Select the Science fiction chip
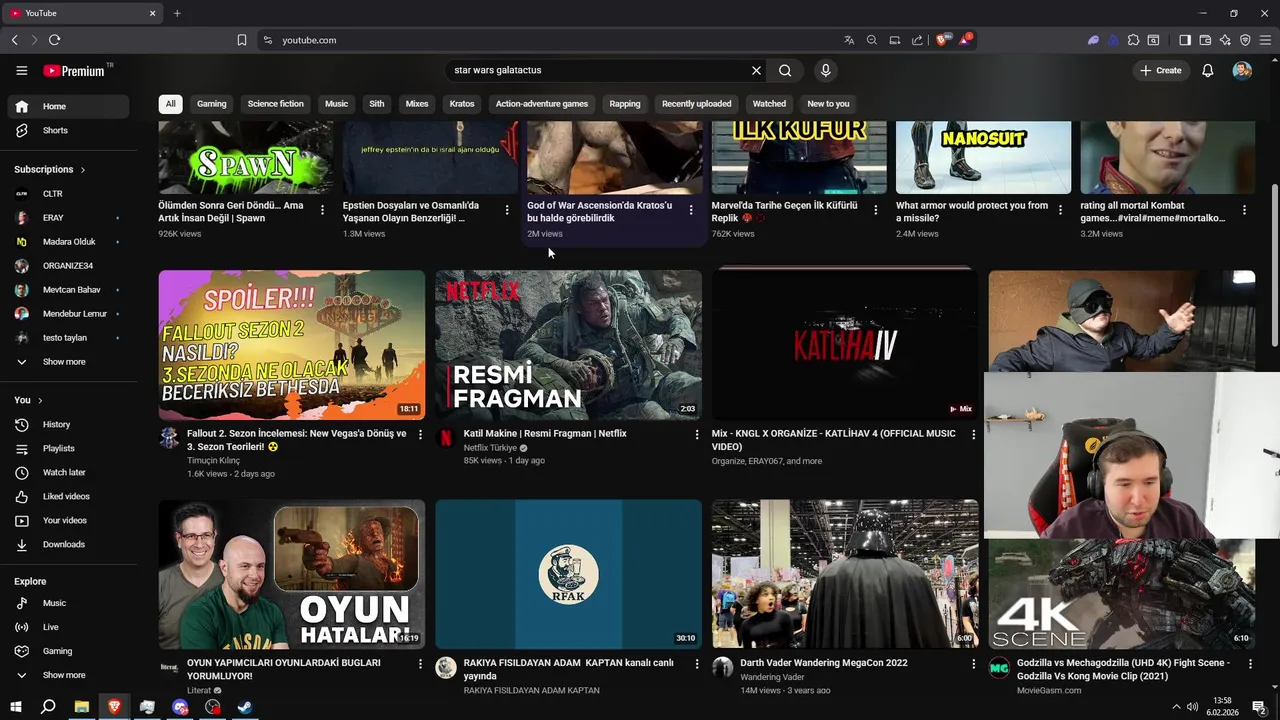The width and height of the screenshot is (1280, 720). (276, 104)
